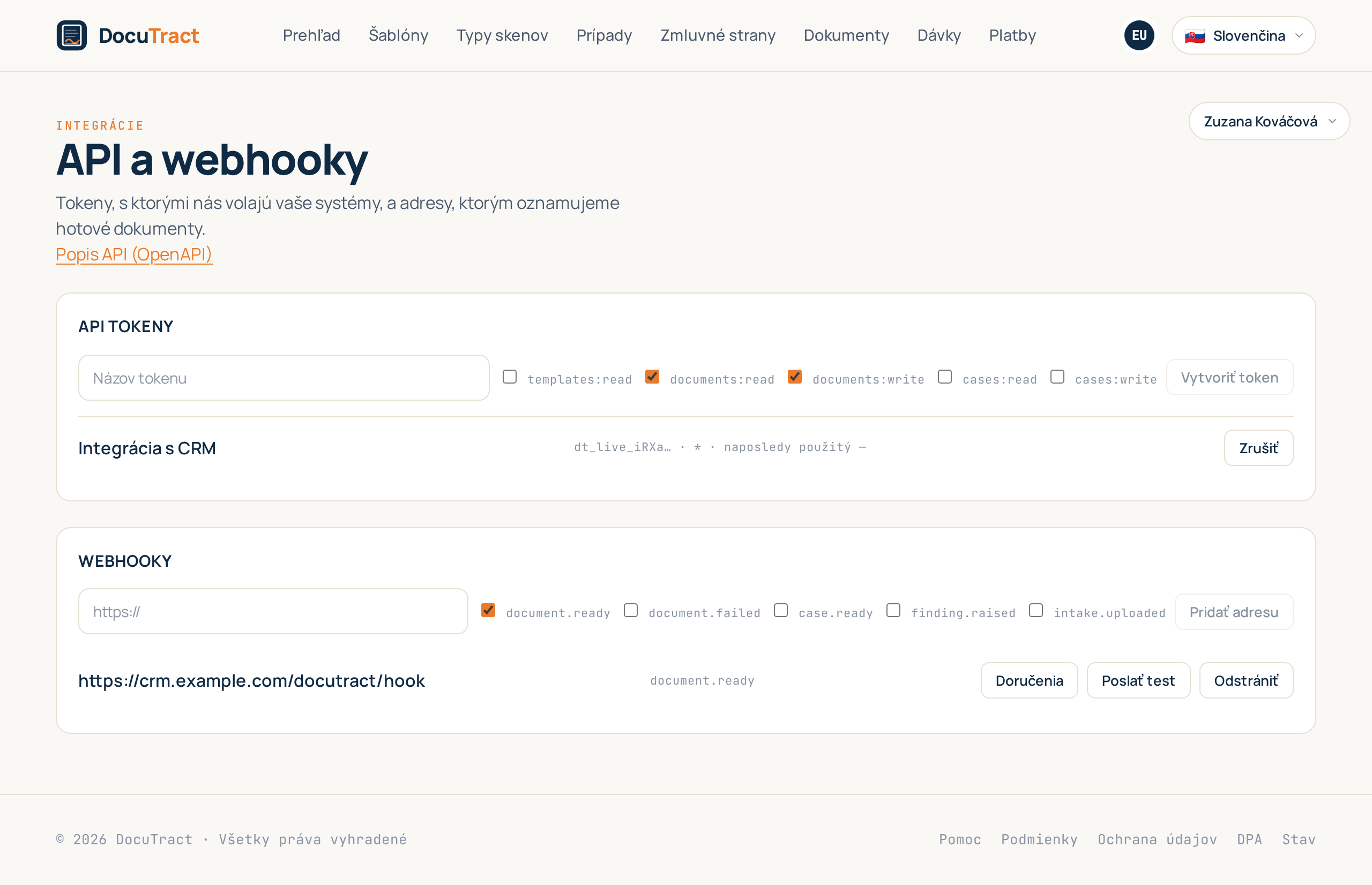The image size is (1372, 885).
Task: Open the Slovenčina language dropdown
Action: (x=1243, y=36)
